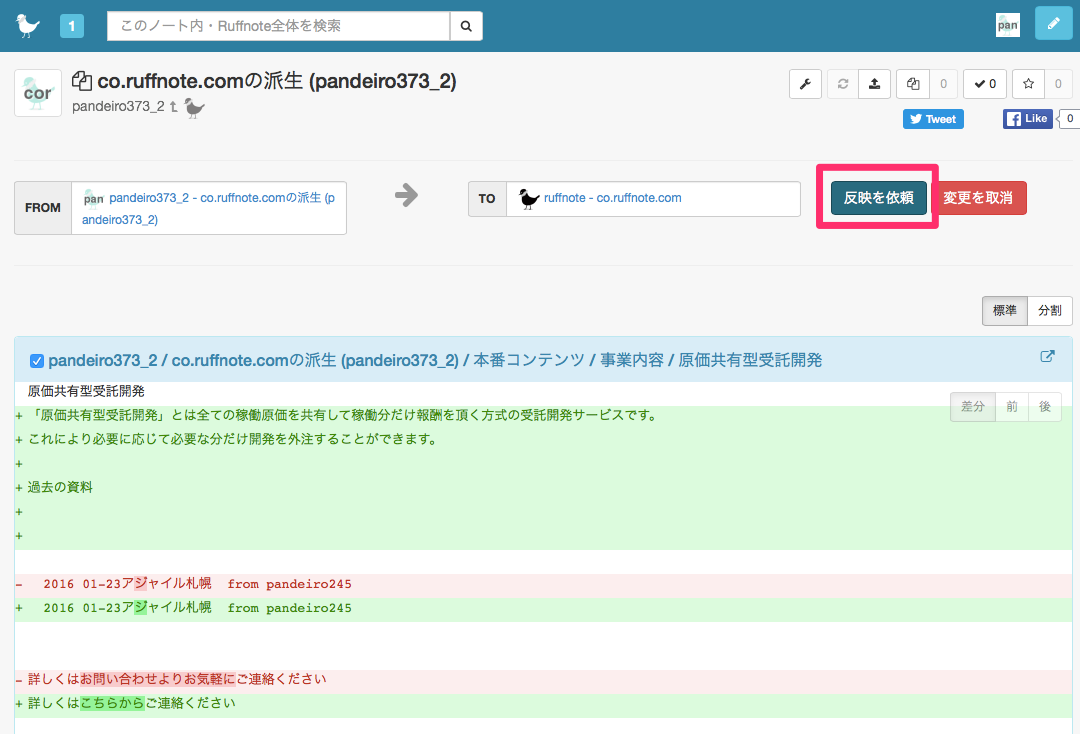Show the 後 version tab
The height and width of the screenshot is (734, 1080).
(1045, 407)
